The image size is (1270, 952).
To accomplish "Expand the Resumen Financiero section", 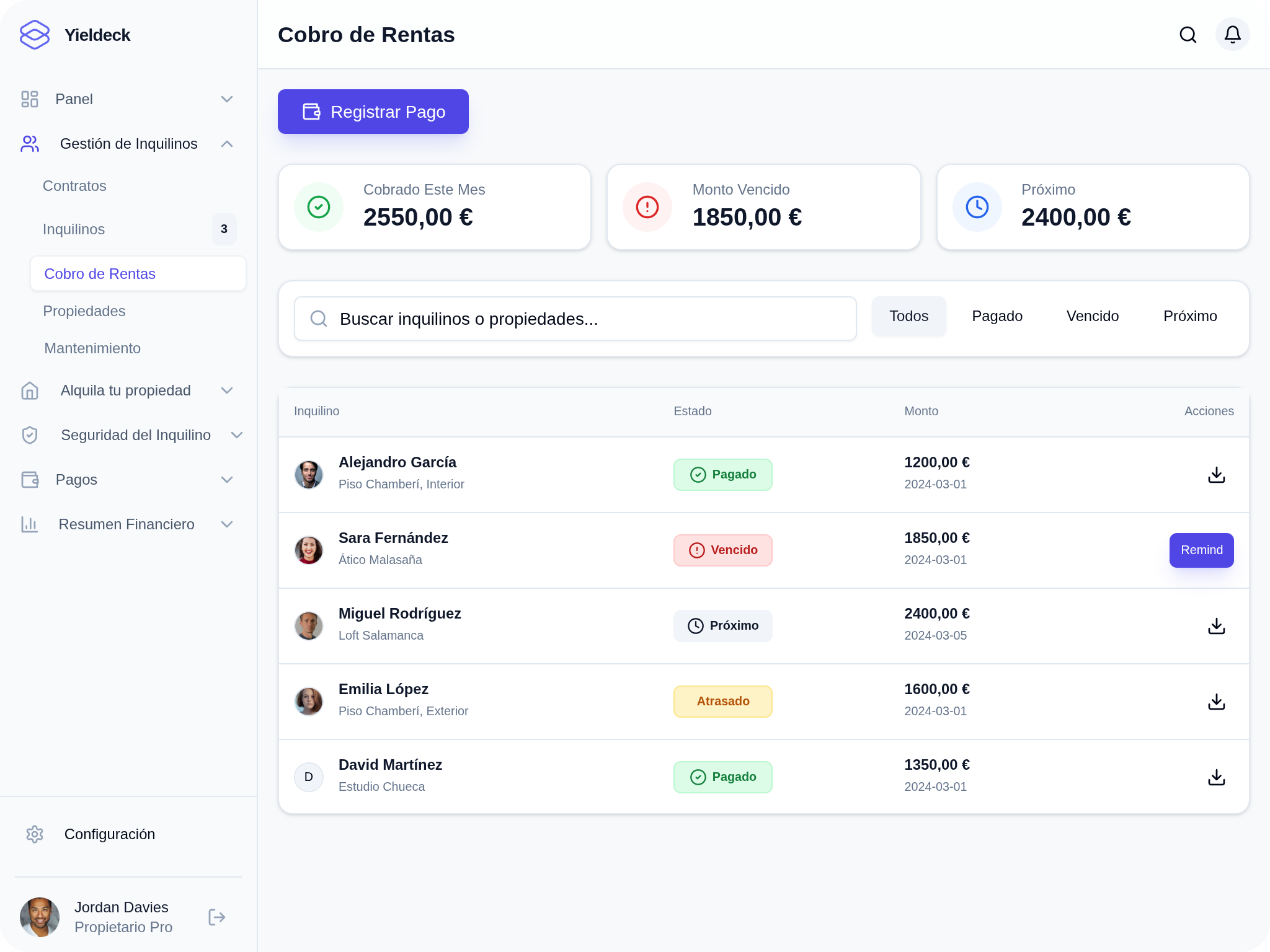I will [x=227, y=524].
